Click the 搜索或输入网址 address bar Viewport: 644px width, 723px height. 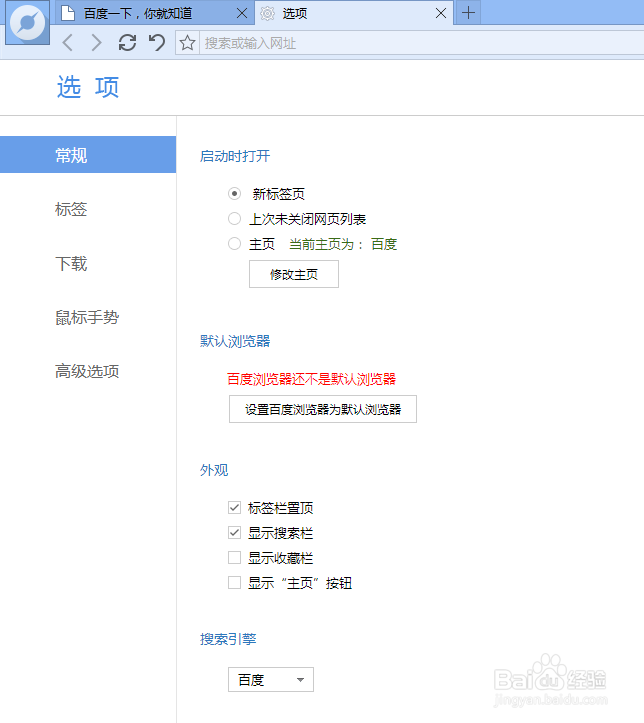coord(421,43)
